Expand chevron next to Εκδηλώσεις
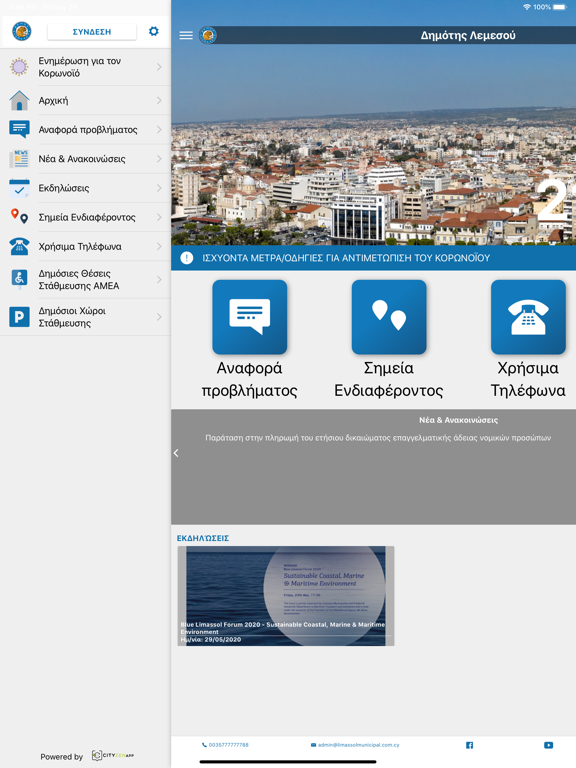The width and height of the screenshot is (576, 768). coord(159,188)
